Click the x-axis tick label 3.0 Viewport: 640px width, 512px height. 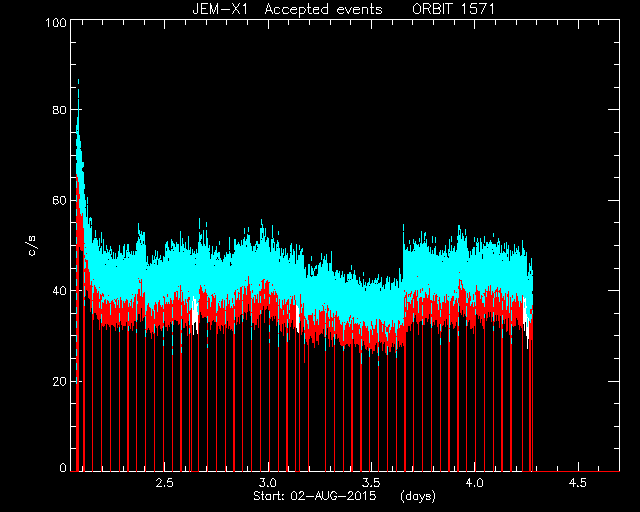pyautogui.click(x=268, y=483)
